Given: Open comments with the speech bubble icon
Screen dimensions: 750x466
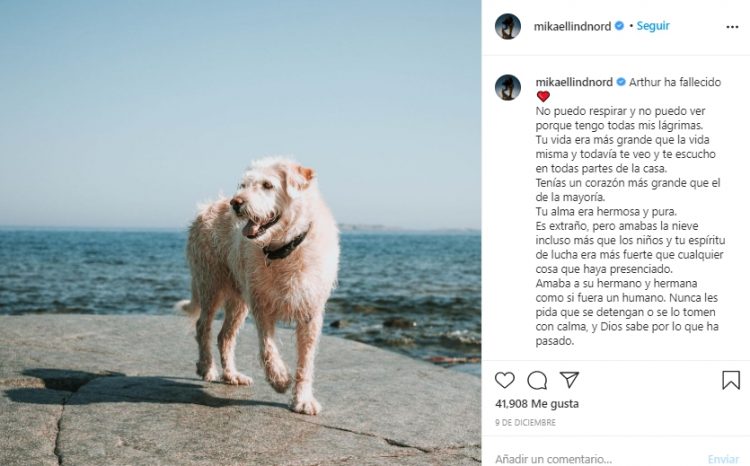Looking at the screenshot, I should (537, 380).
